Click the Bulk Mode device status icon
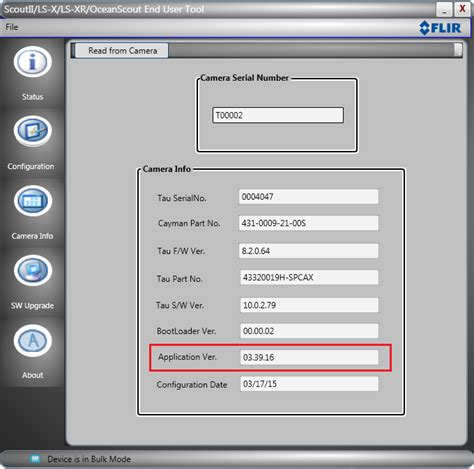 35,459
